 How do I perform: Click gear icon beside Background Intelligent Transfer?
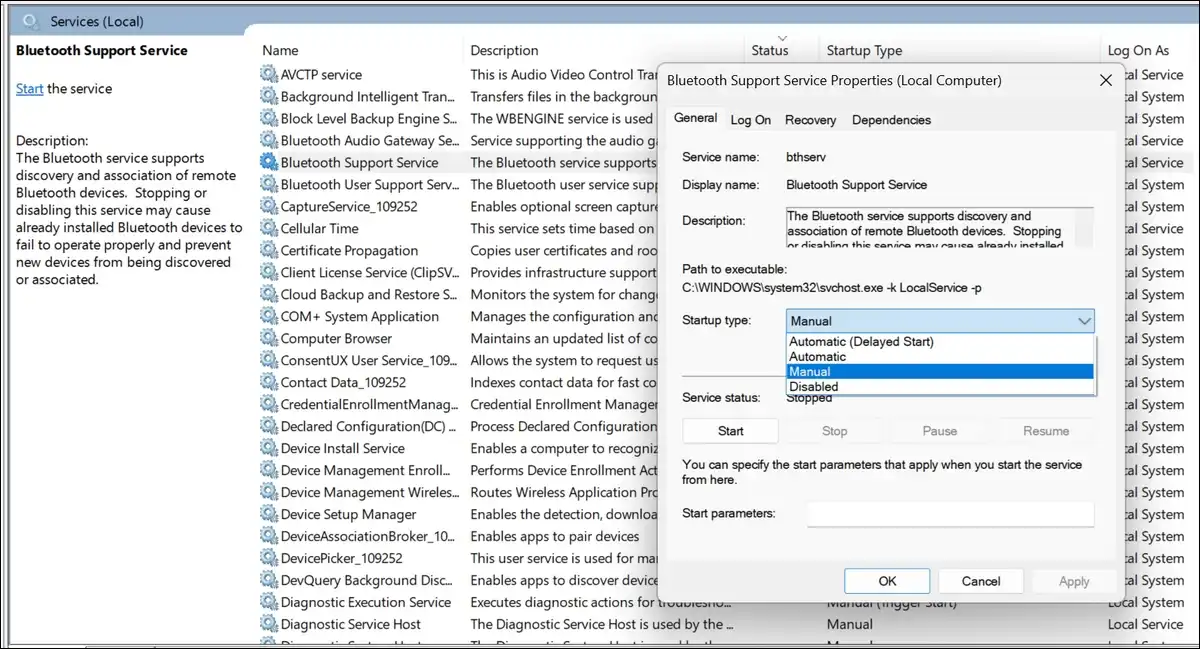point(269,96)
